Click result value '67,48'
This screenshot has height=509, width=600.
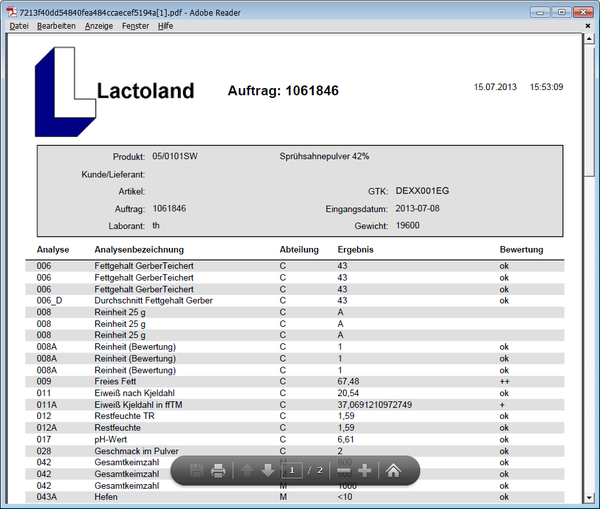click(348, 382)
